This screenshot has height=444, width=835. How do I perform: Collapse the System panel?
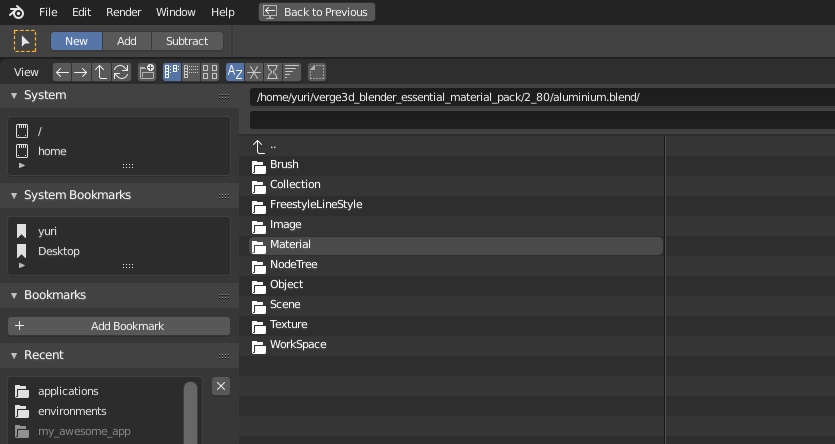coord(15,95)
